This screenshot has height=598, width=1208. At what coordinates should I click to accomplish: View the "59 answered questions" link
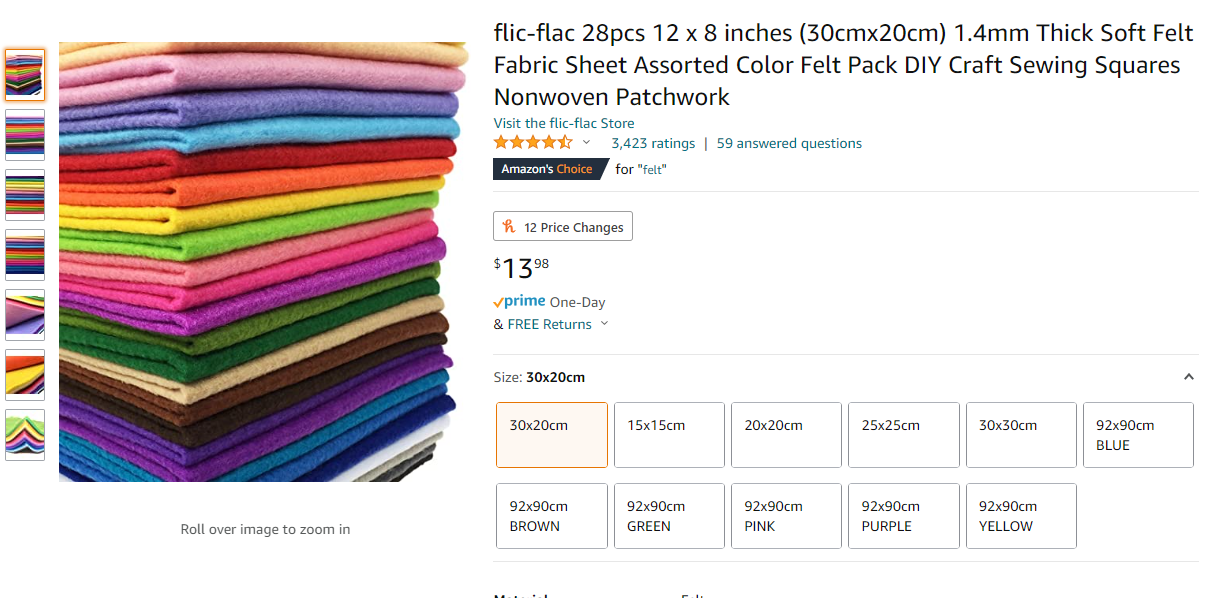(x=789, y=143)
